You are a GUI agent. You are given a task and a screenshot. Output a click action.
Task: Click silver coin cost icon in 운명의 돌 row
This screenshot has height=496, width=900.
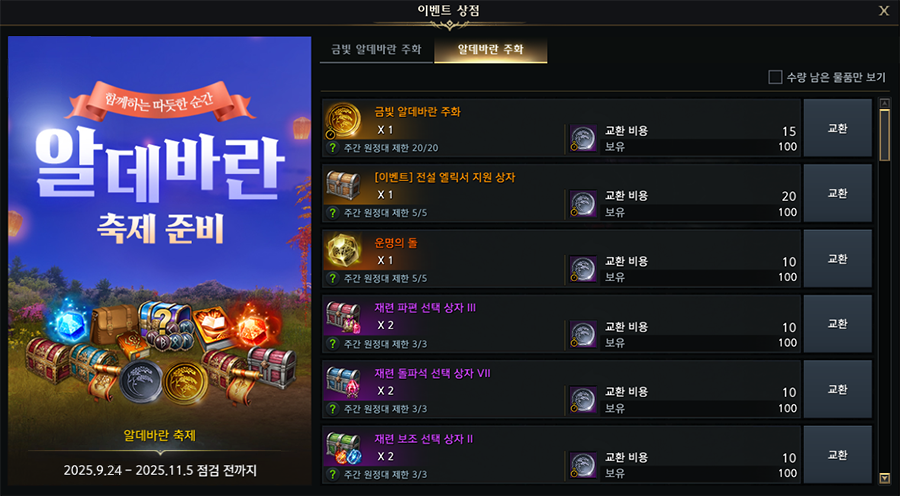(x=583, y=269)
